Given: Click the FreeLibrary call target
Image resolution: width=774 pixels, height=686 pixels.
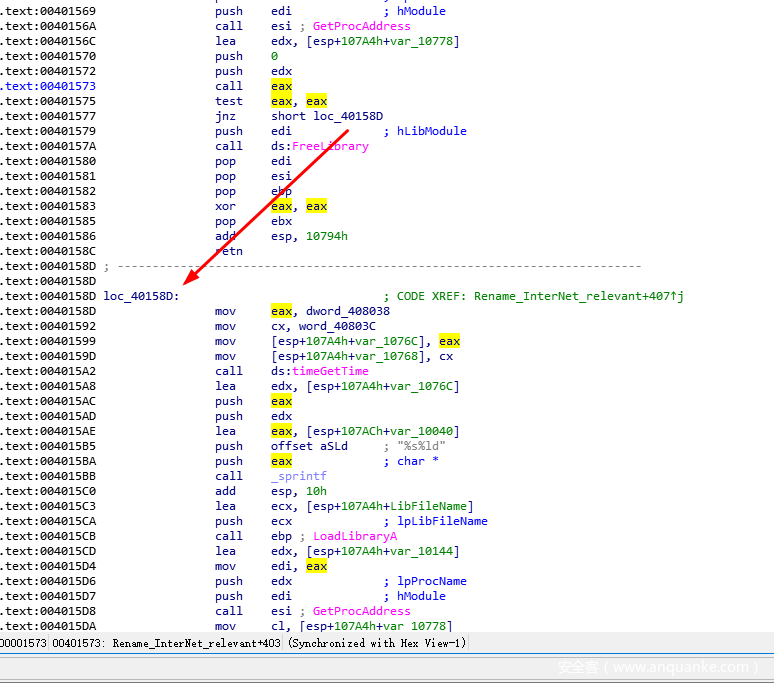Looking at the screenshot, I should point(330,146).
